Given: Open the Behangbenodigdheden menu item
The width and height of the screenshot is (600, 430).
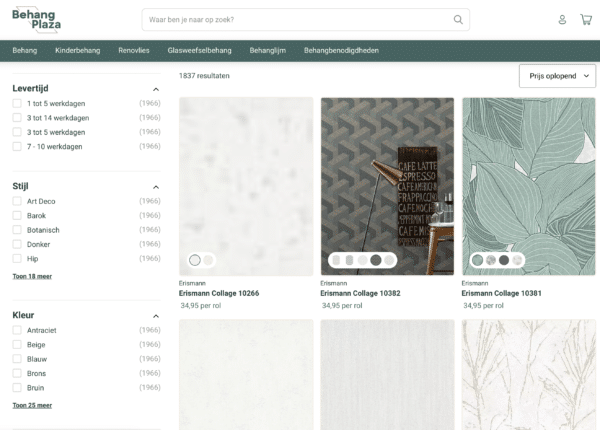Looking at the screenshot, I should click(x=341, y=50).
